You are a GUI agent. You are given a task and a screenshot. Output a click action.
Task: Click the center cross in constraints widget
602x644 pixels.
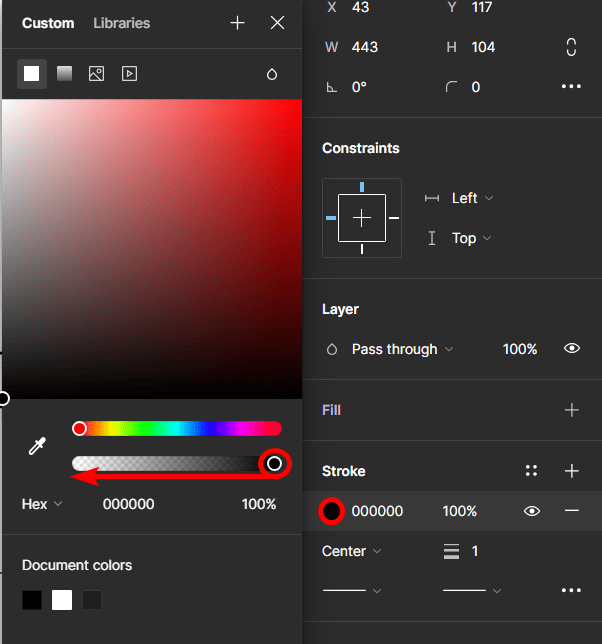click(x=362, y=218)
